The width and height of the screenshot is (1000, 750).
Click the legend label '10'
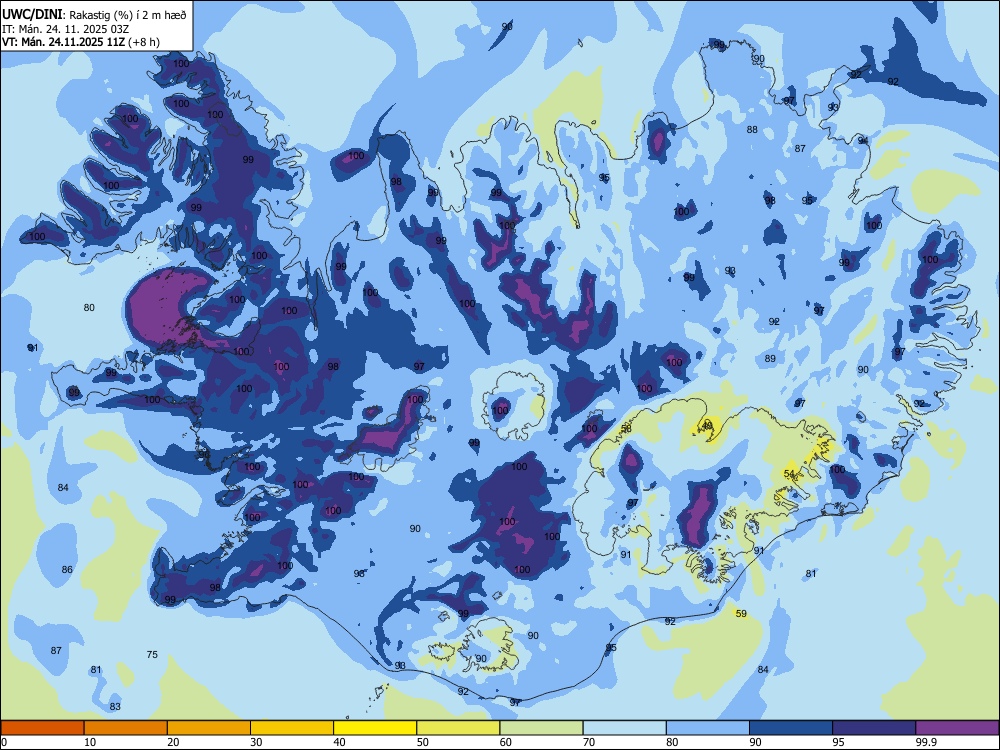pyautogui.click(x=90, y=742)
